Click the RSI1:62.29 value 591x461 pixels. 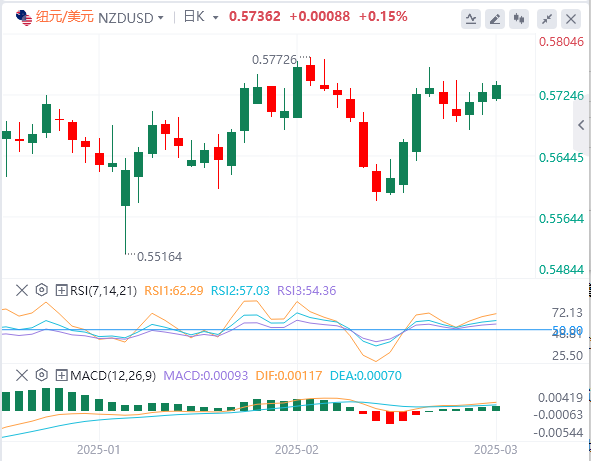[x=174, y=291]
